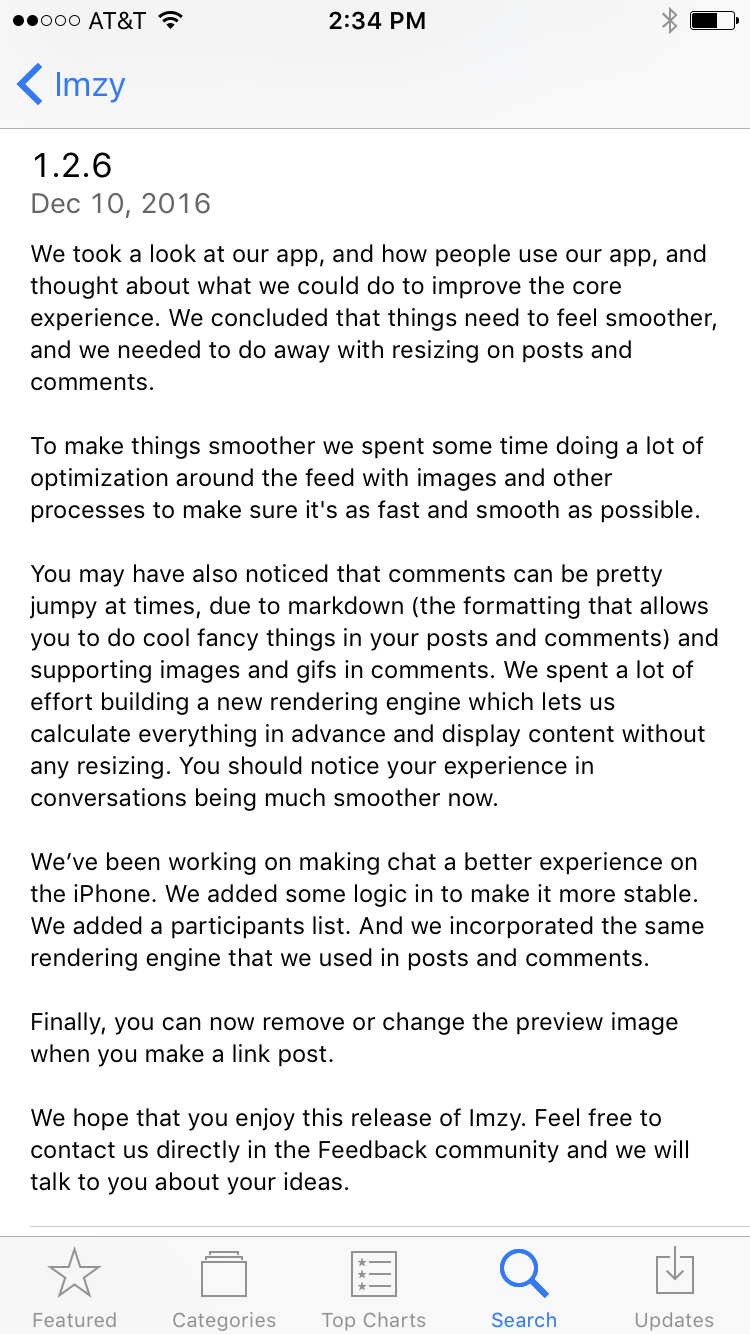Viewport: 750px width, 1334px height.
Task: Tap the Dec 10, 2016 release date
Action: click(121, 204)
